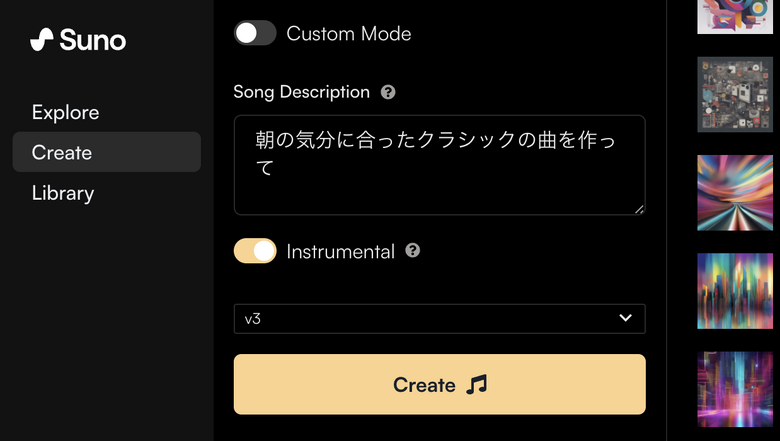Click the Suno logo icon
The image size is (780, 441).
click(x=42, y=41)
